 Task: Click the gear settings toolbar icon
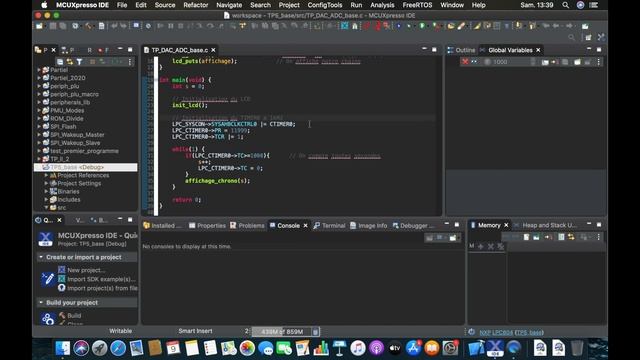pyautogui.click(x=75, y=26)
